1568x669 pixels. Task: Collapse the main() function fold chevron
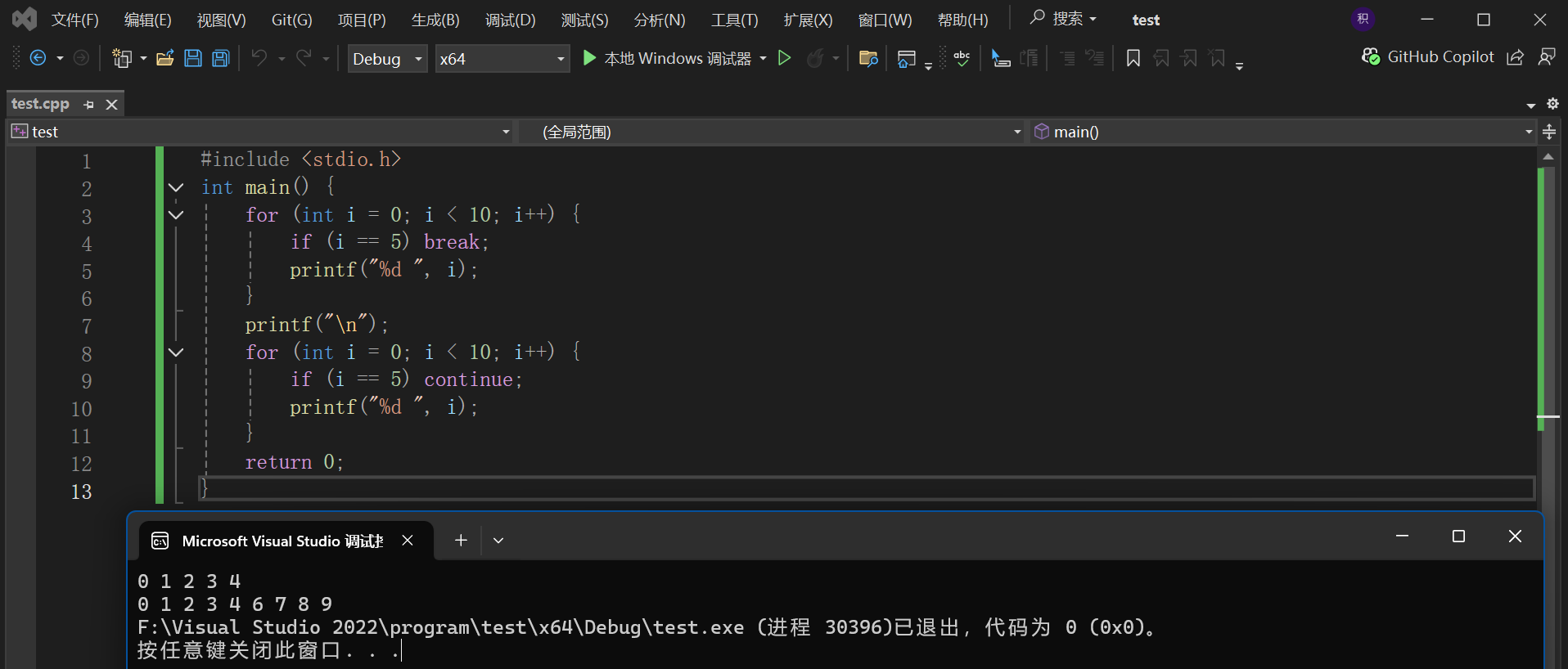[x=176, y=188]
